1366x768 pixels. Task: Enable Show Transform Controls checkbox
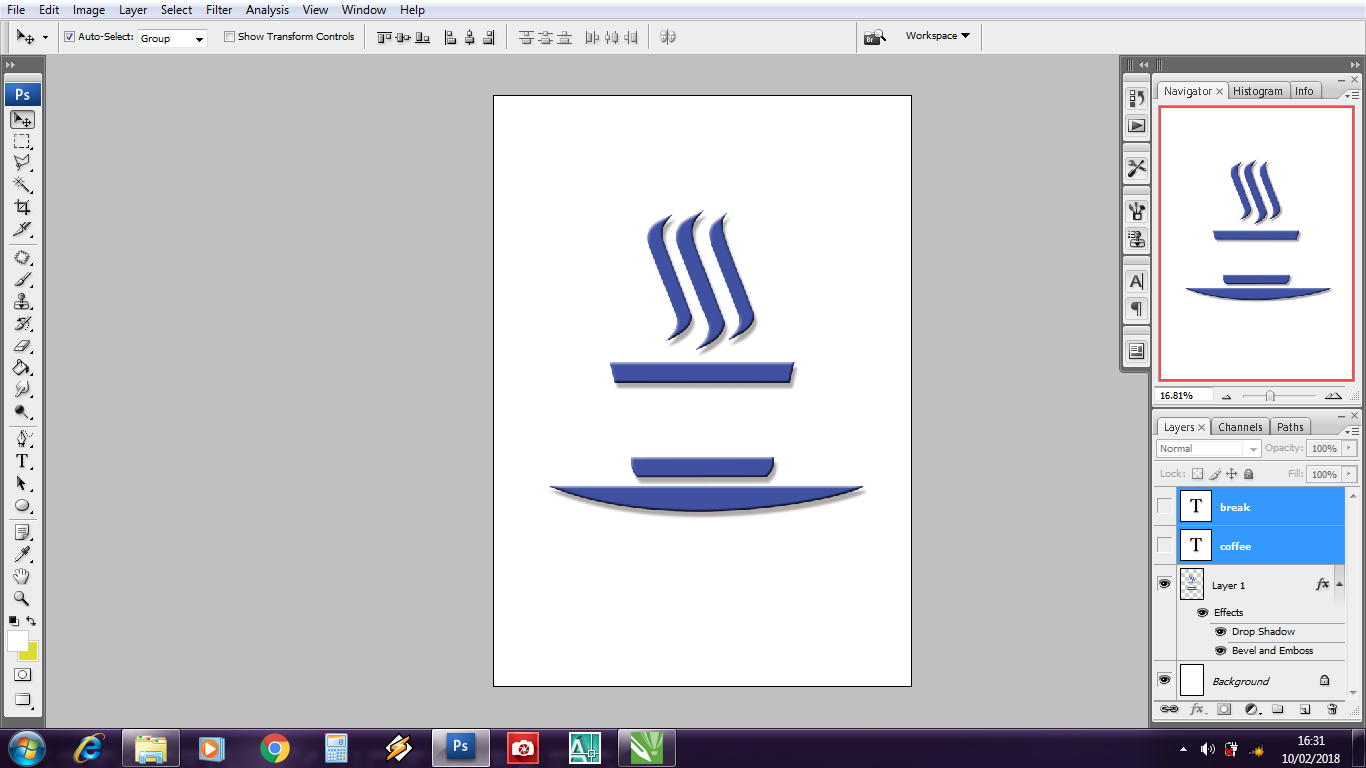click(x=229, y=37)
